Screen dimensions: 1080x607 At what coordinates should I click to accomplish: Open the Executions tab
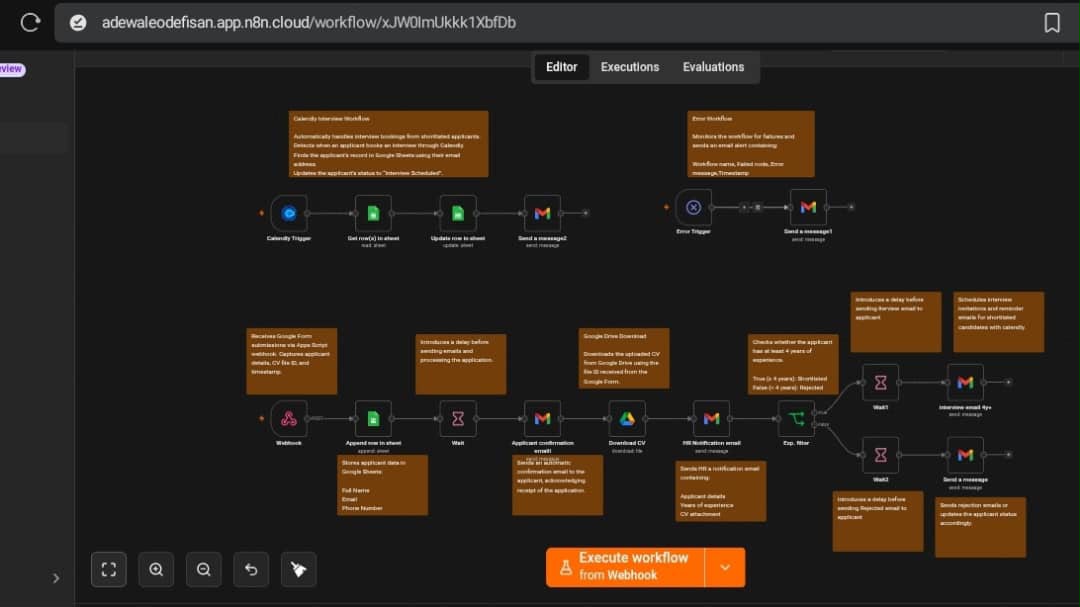(630, 67)
